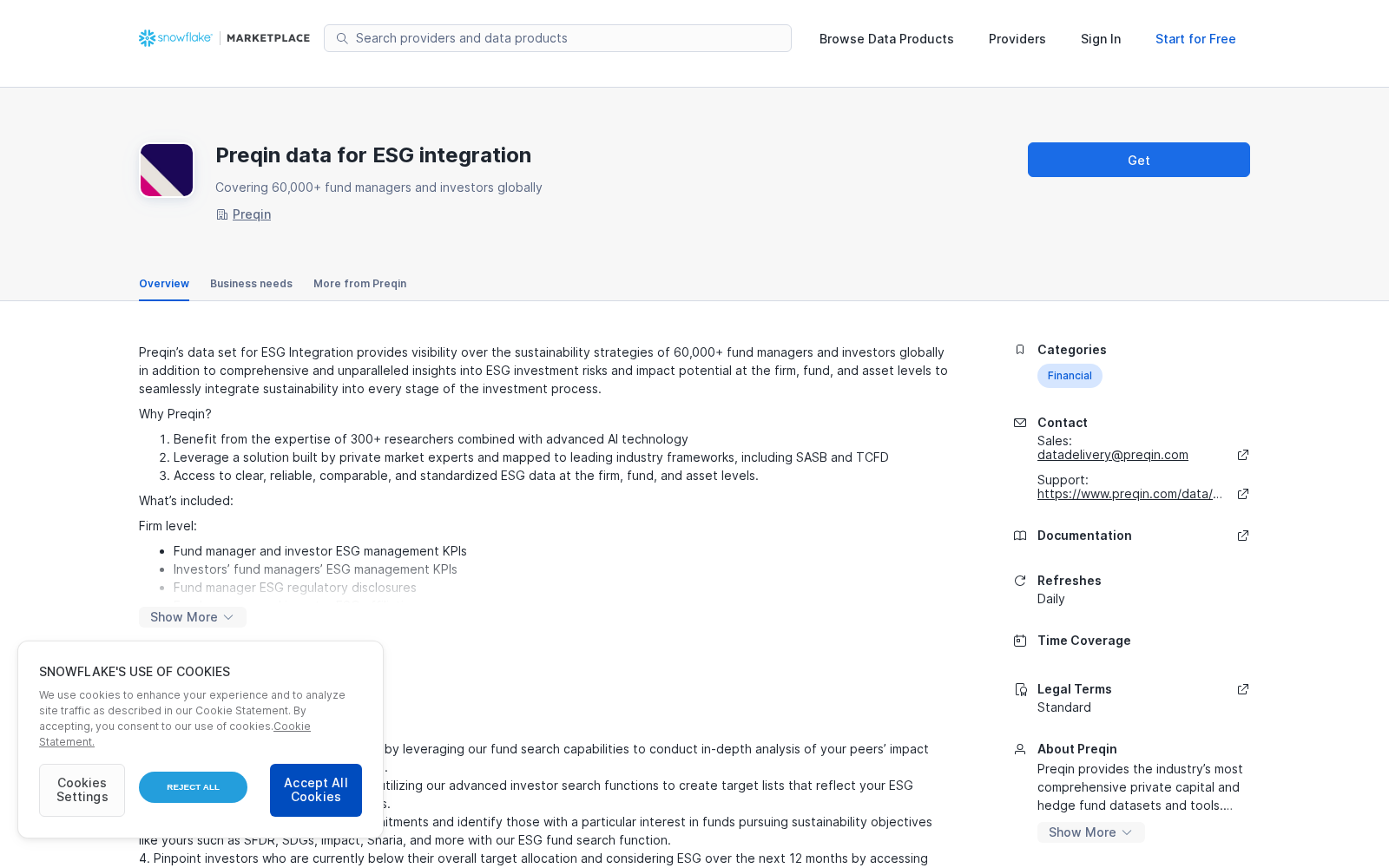Switch to the Business needs tab
The width and height of the screenshot is (1389, 868).
(x=251, y=284)
